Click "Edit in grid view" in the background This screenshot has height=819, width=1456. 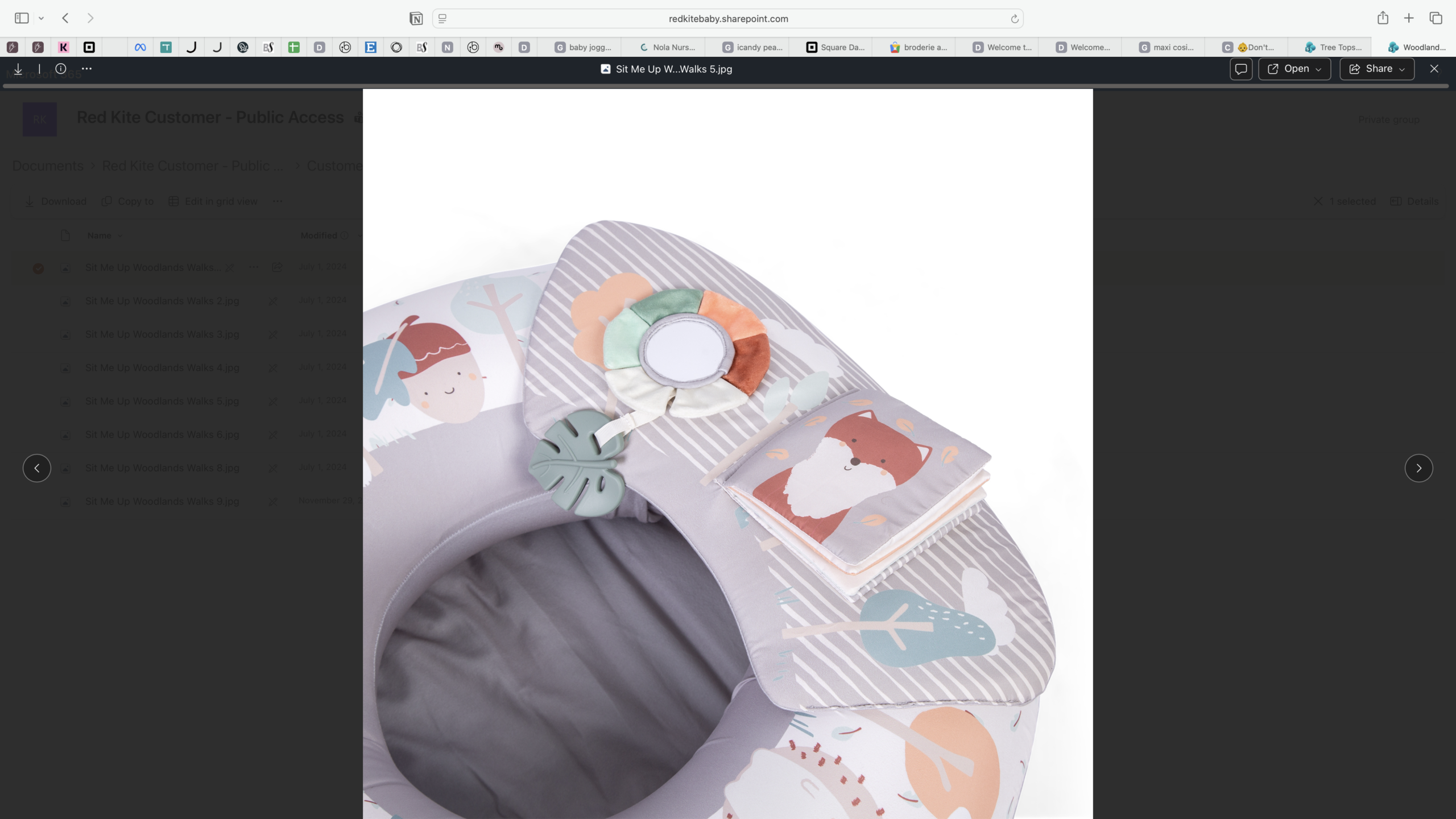point(213,201)
